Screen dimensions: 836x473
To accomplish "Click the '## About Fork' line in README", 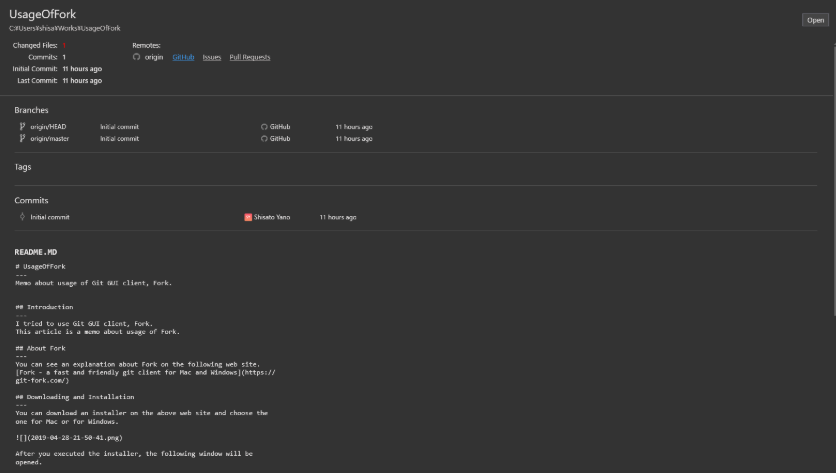I will pyautogui.click(x=41, y=348).
